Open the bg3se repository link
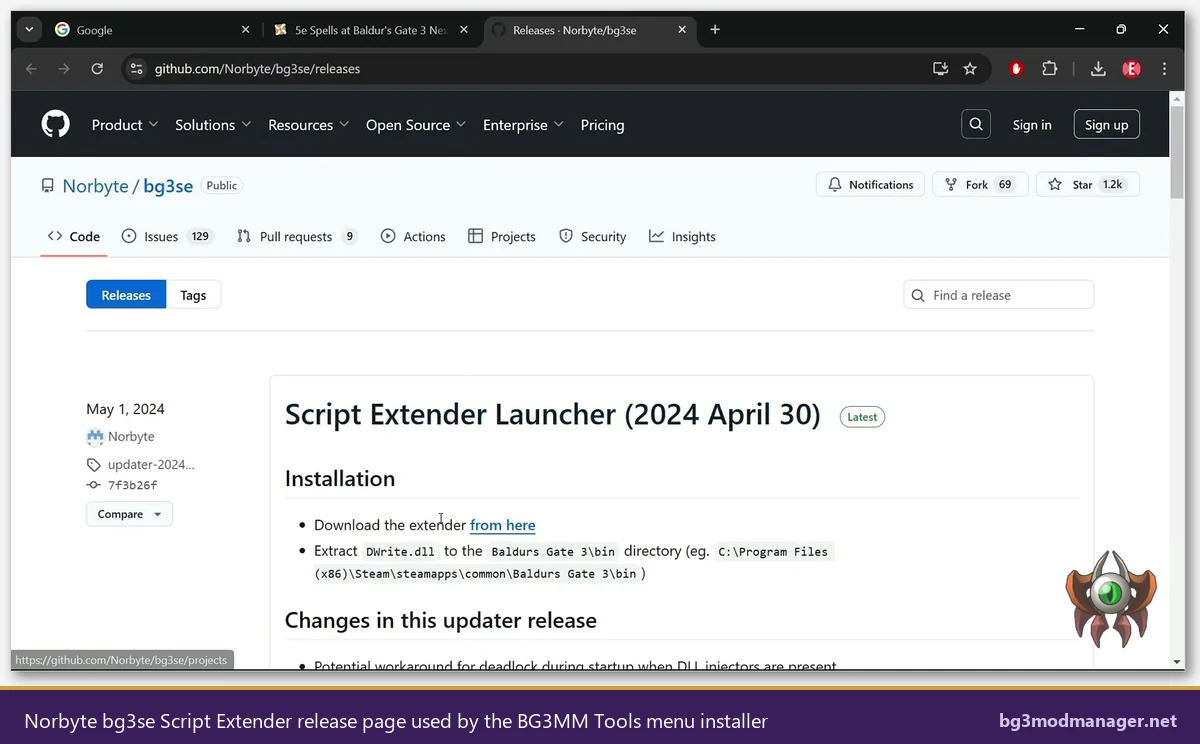The height and width of the screenshot is (744, 1200). tap(168, 186)
